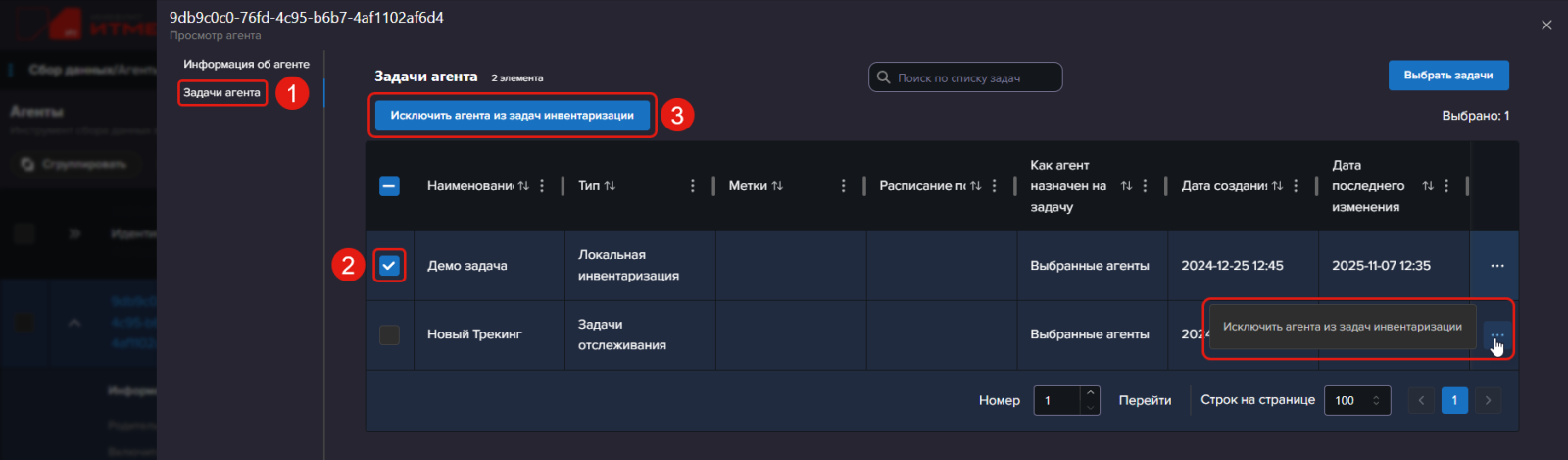Uncheck the Демо задача row checkbox

click(389, 266)
